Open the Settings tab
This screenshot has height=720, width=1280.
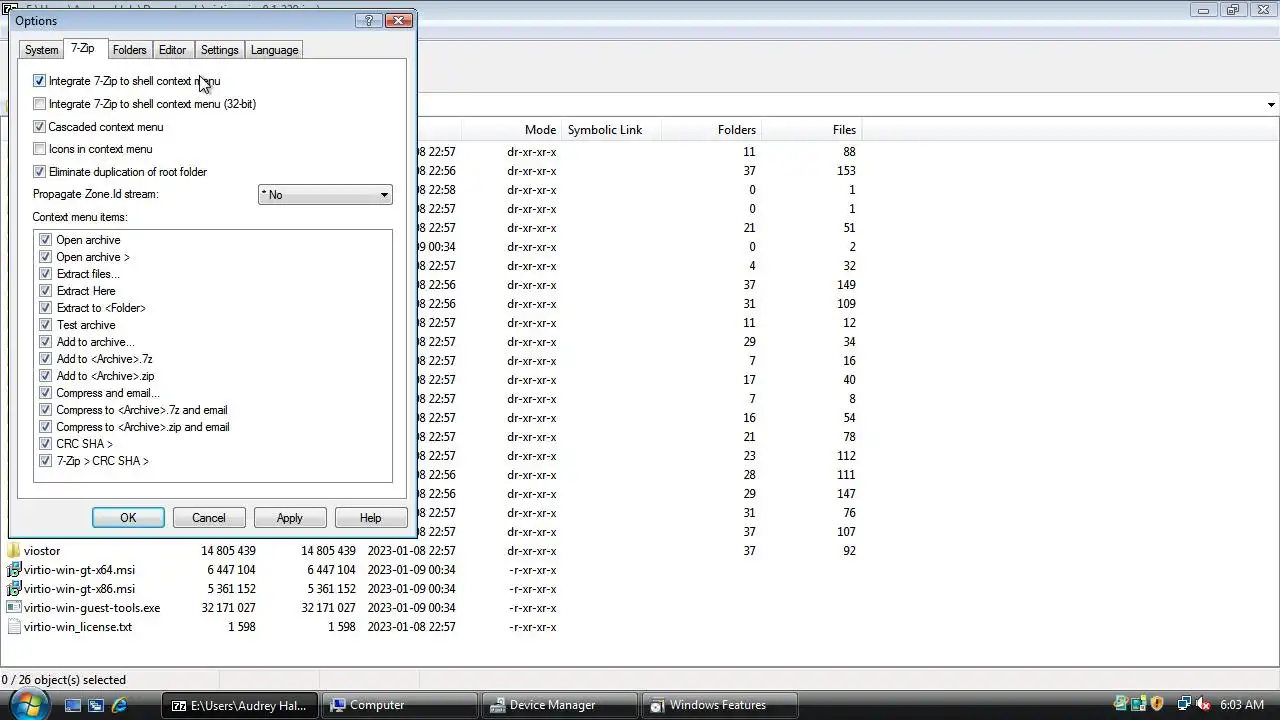pyautogui.click(x=219, y=50)
